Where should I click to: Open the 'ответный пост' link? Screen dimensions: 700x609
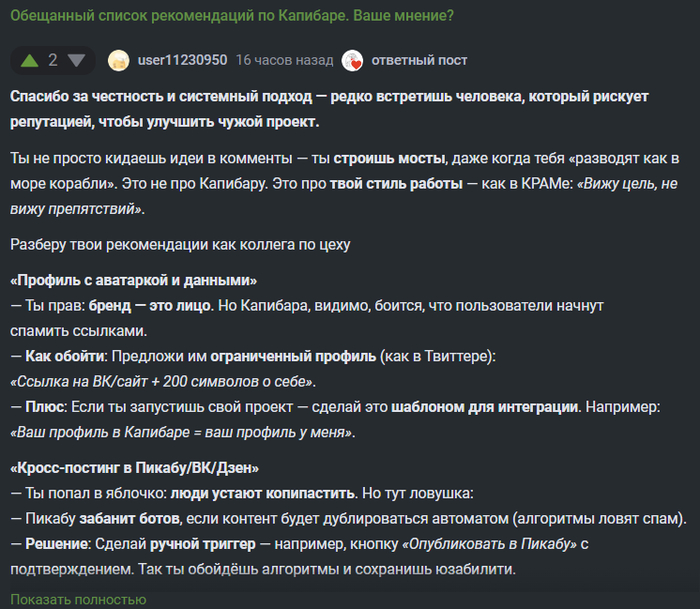pos(419,60)
